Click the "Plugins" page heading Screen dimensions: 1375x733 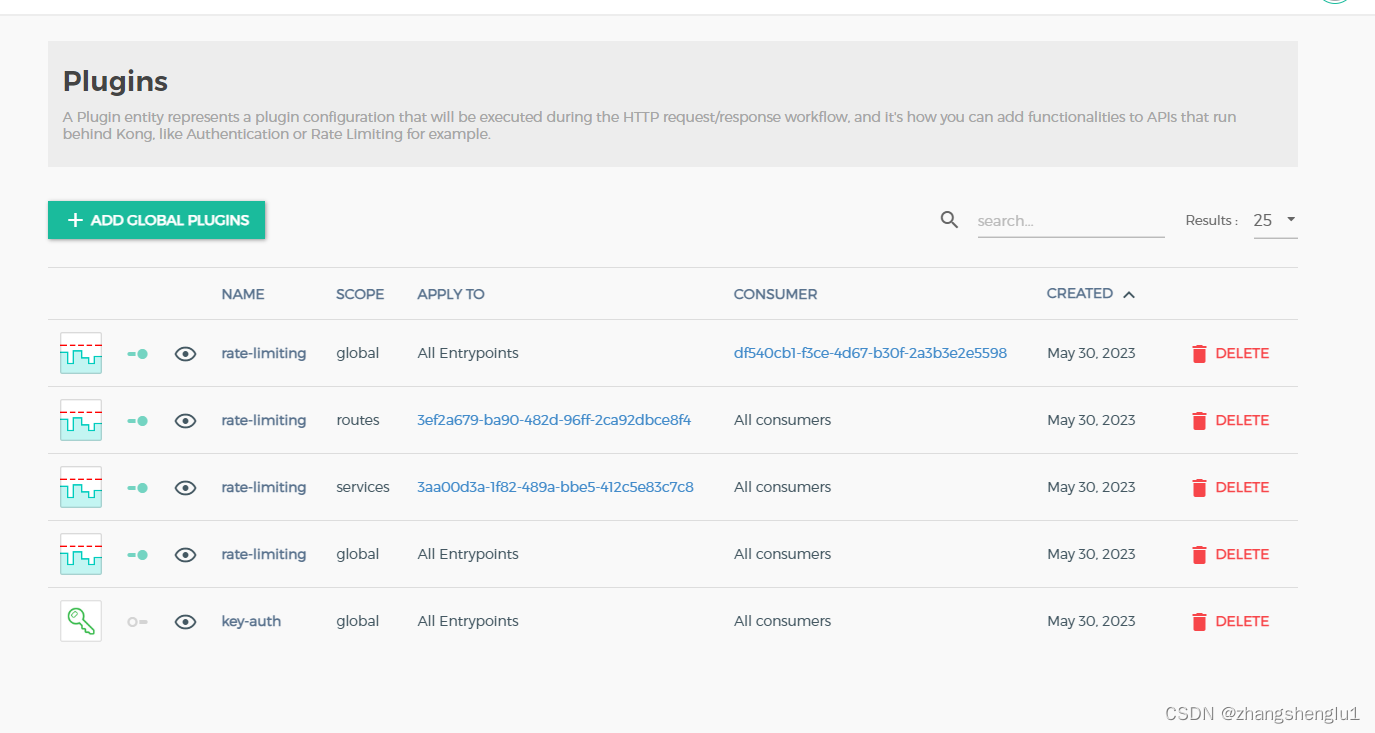[115, 82]
